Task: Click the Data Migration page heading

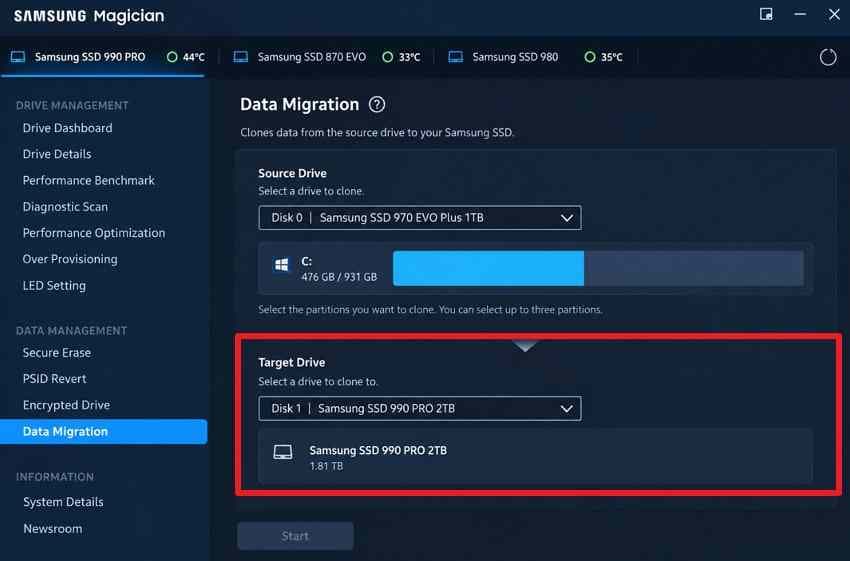Action: point(299,105)
